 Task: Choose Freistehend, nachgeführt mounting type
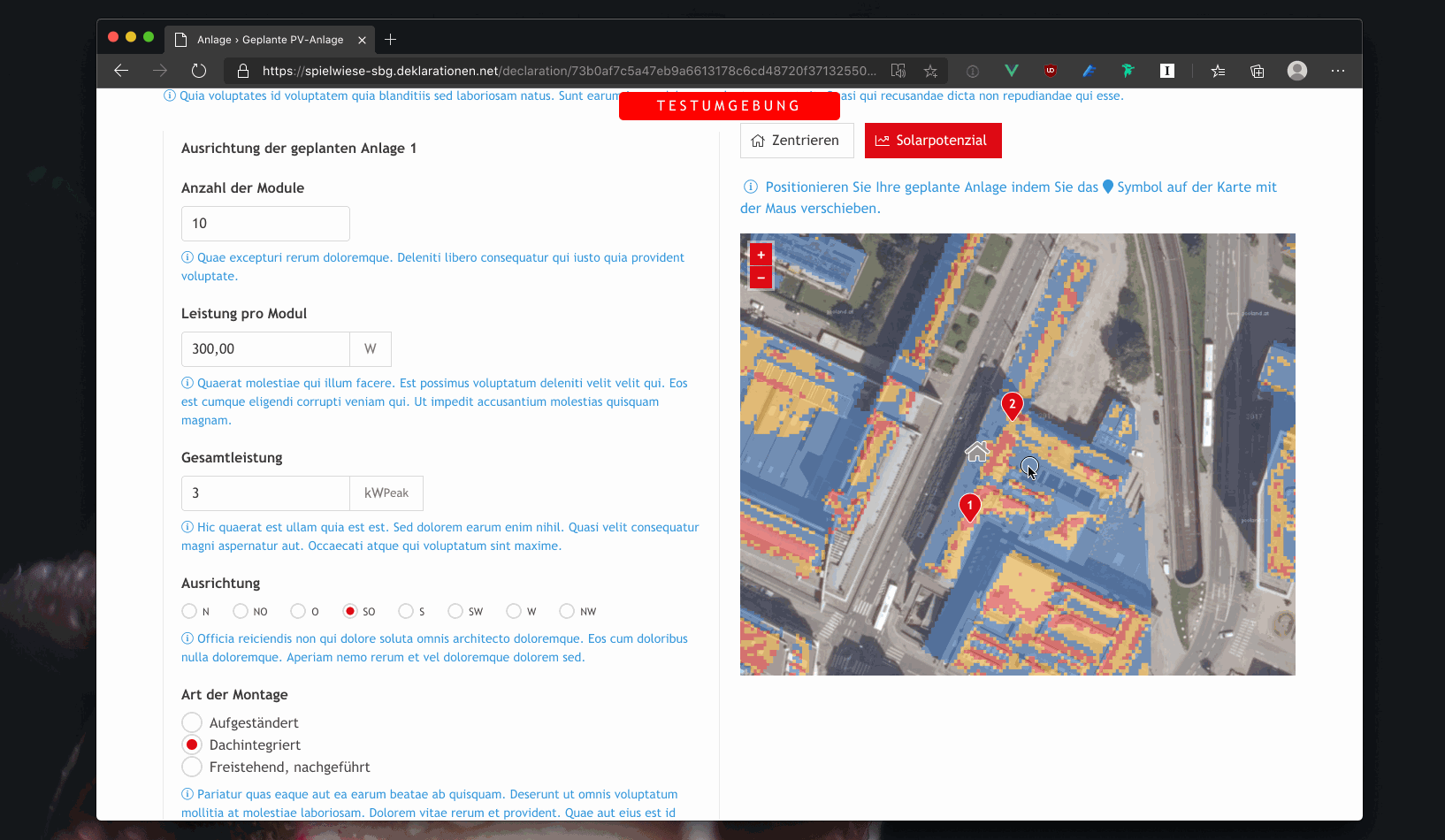[192, 767]
